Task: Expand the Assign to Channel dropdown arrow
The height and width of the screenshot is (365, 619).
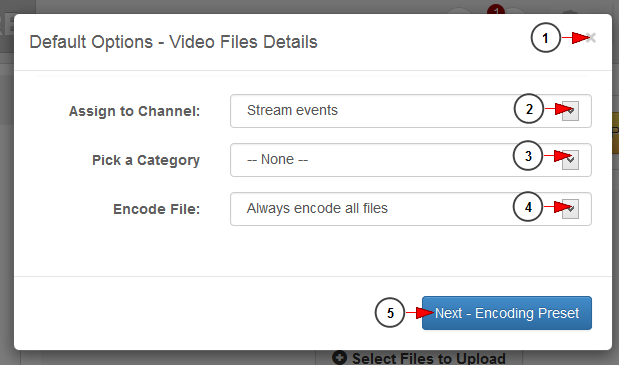Action: point(570,111)
